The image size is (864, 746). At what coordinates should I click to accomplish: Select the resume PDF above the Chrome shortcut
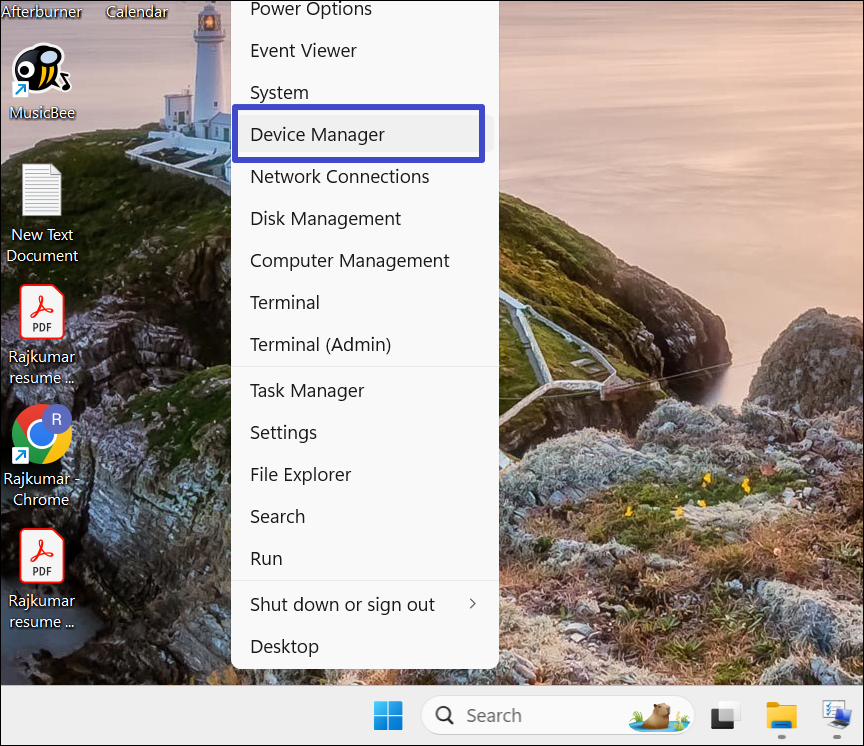pos(42,313)
